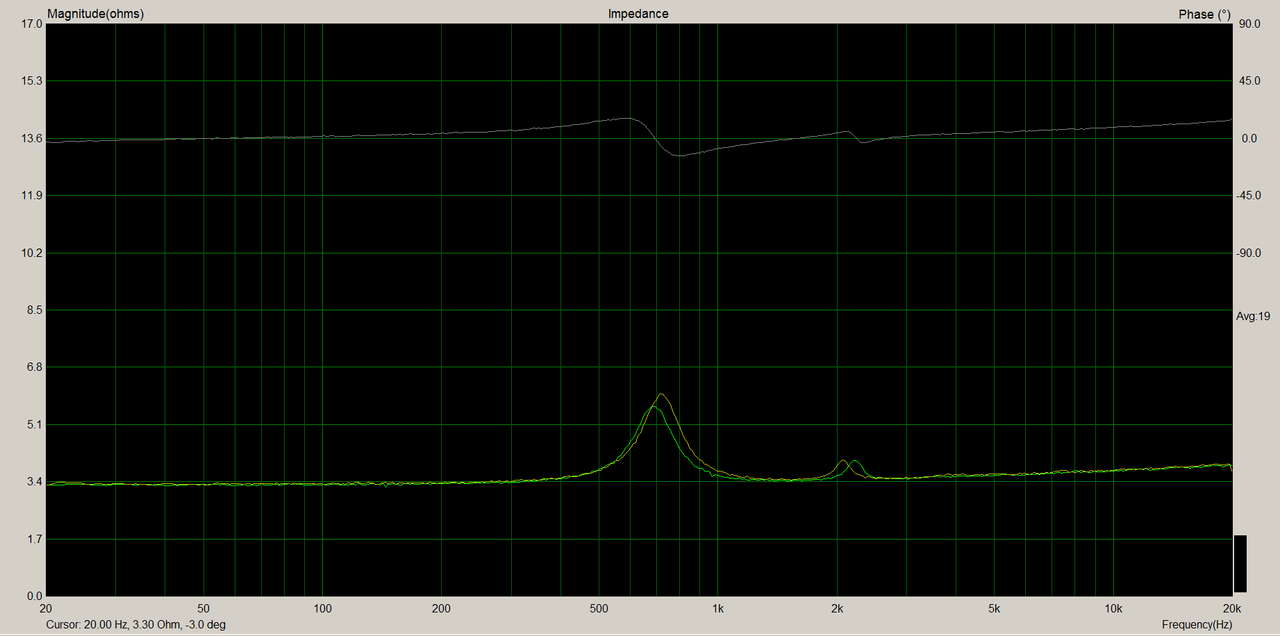The height and width of the screenshot is (636, 1280).
Task: Click the black level bar at bottom right
Action: 1241,564
